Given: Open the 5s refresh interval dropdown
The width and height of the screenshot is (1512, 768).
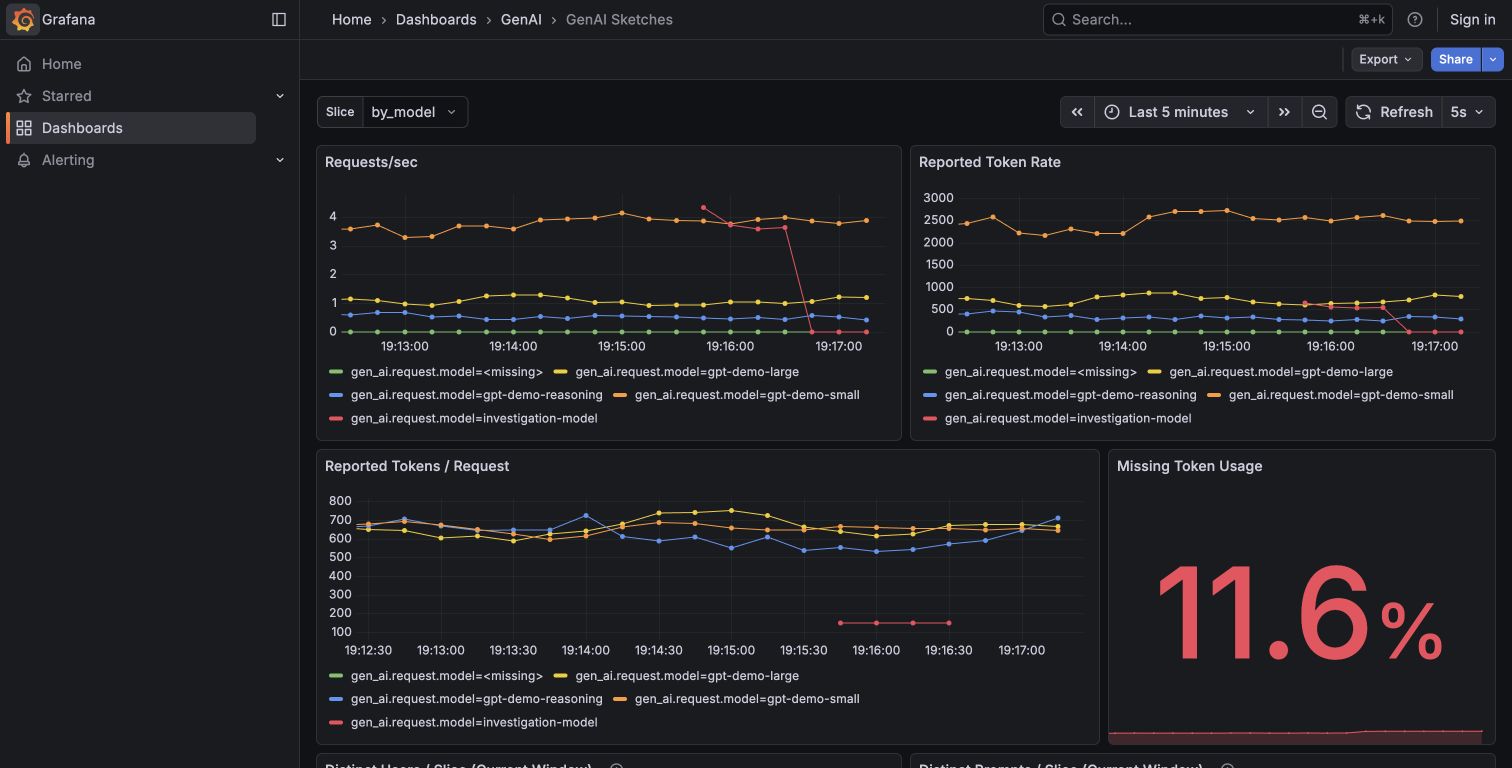Looking at the screenshot, I should coord(1468,112).
